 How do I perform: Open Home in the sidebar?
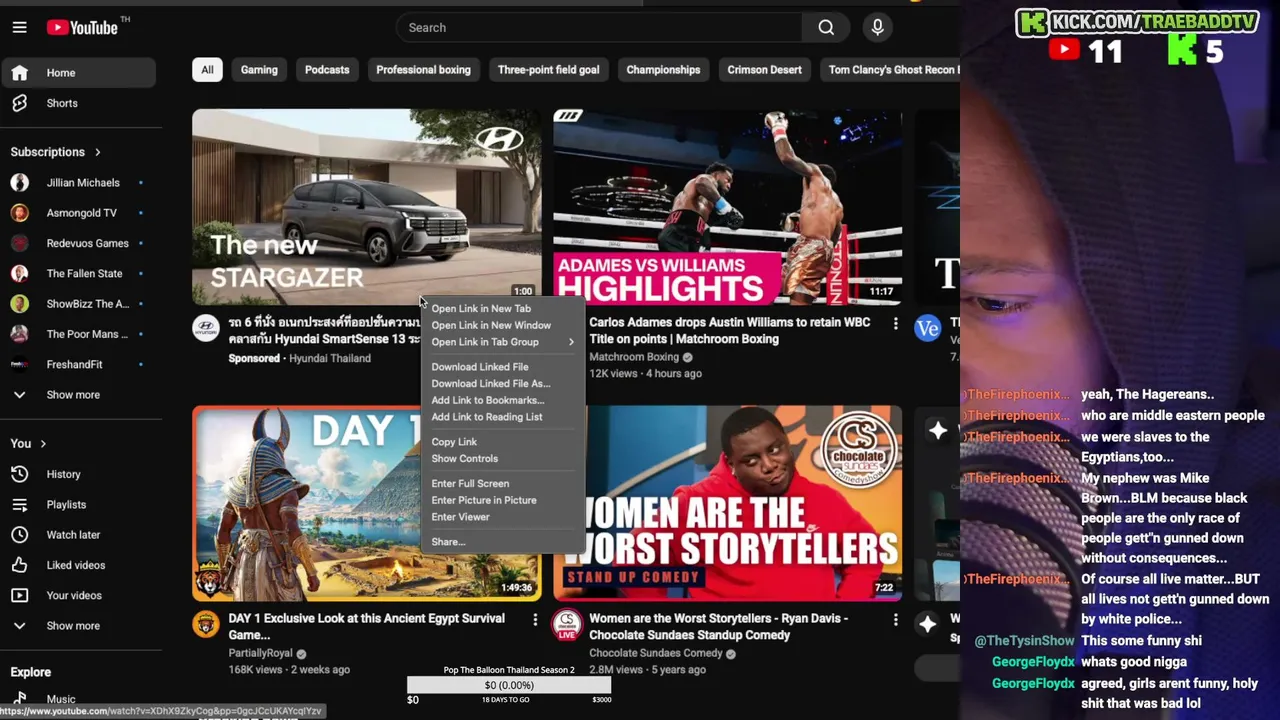[x=78, y=73]
